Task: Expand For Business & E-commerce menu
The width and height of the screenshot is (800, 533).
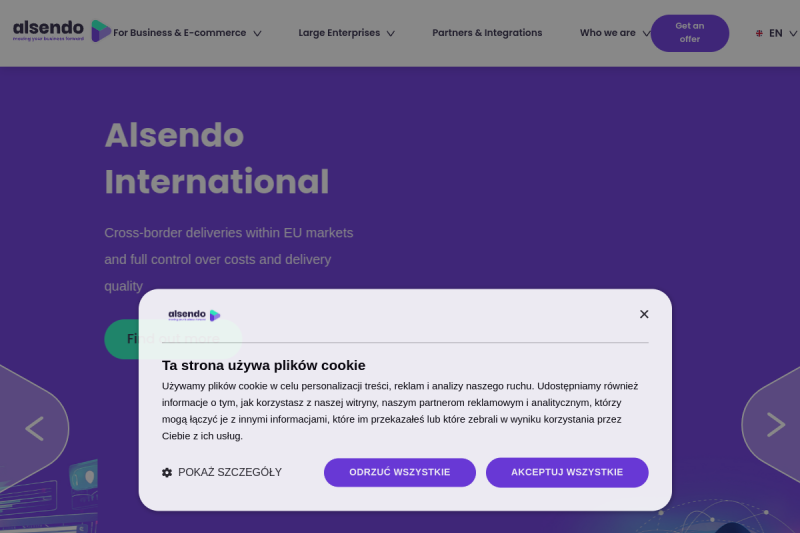Action: coord(187,33)
